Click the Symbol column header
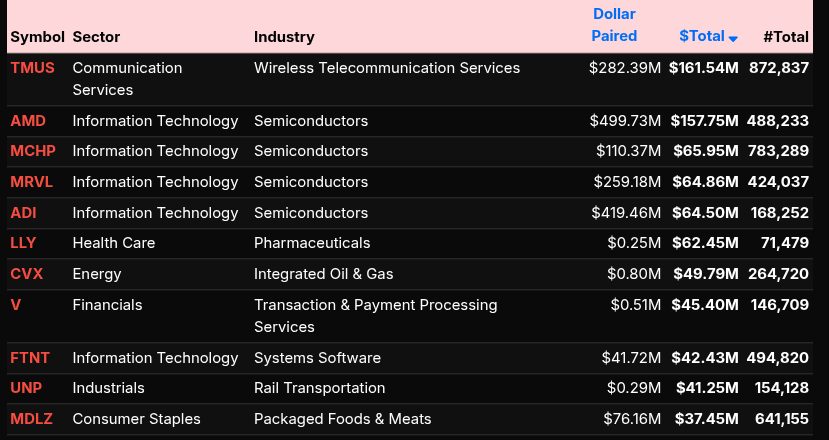Image resolution: width=829 pixels, height=440 pixels. coord(37,37)
